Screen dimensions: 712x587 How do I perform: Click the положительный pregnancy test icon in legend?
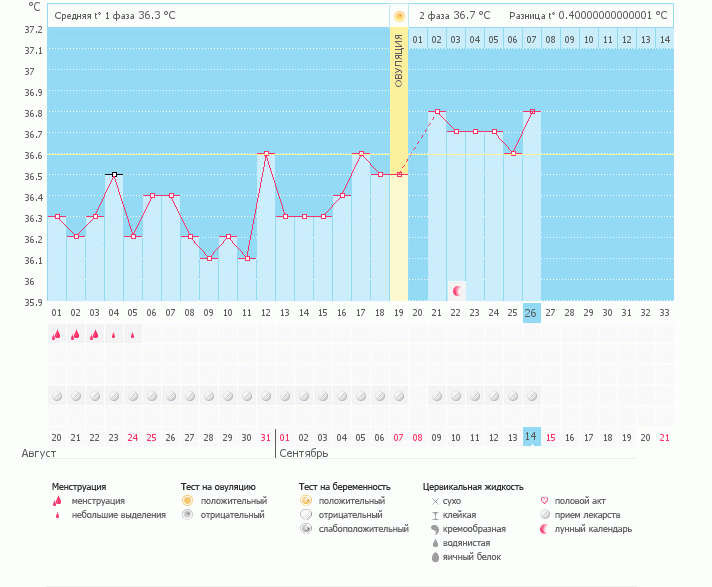pyautogui.click(x=306, y=500)
